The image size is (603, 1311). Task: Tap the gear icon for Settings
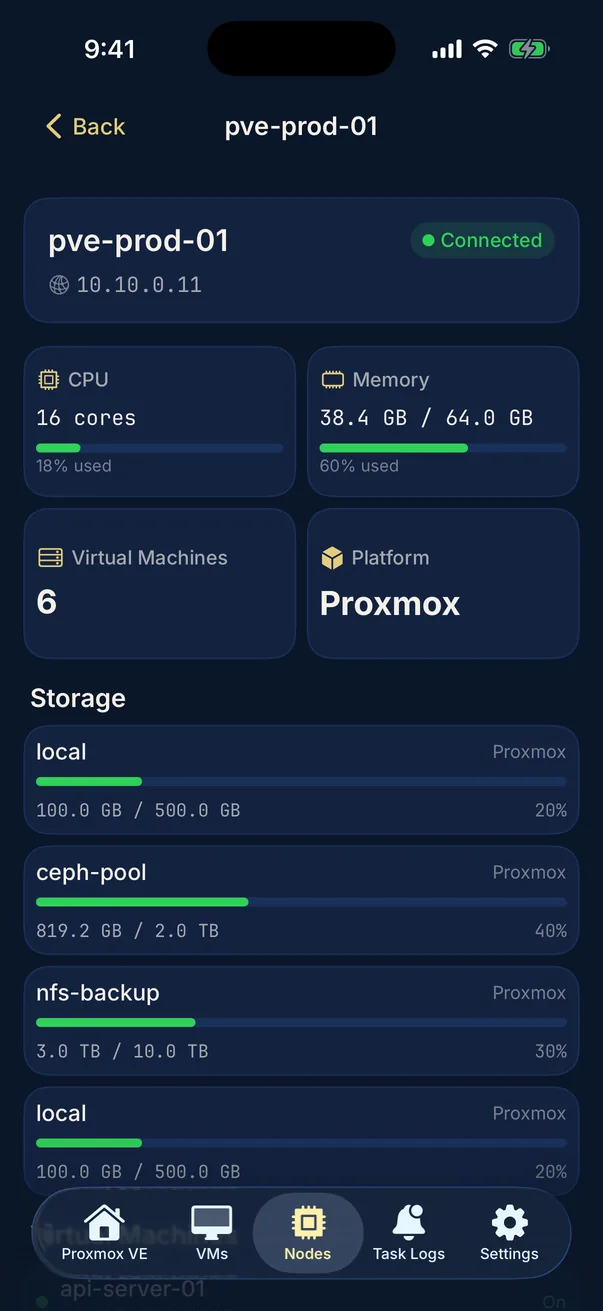509,1222
